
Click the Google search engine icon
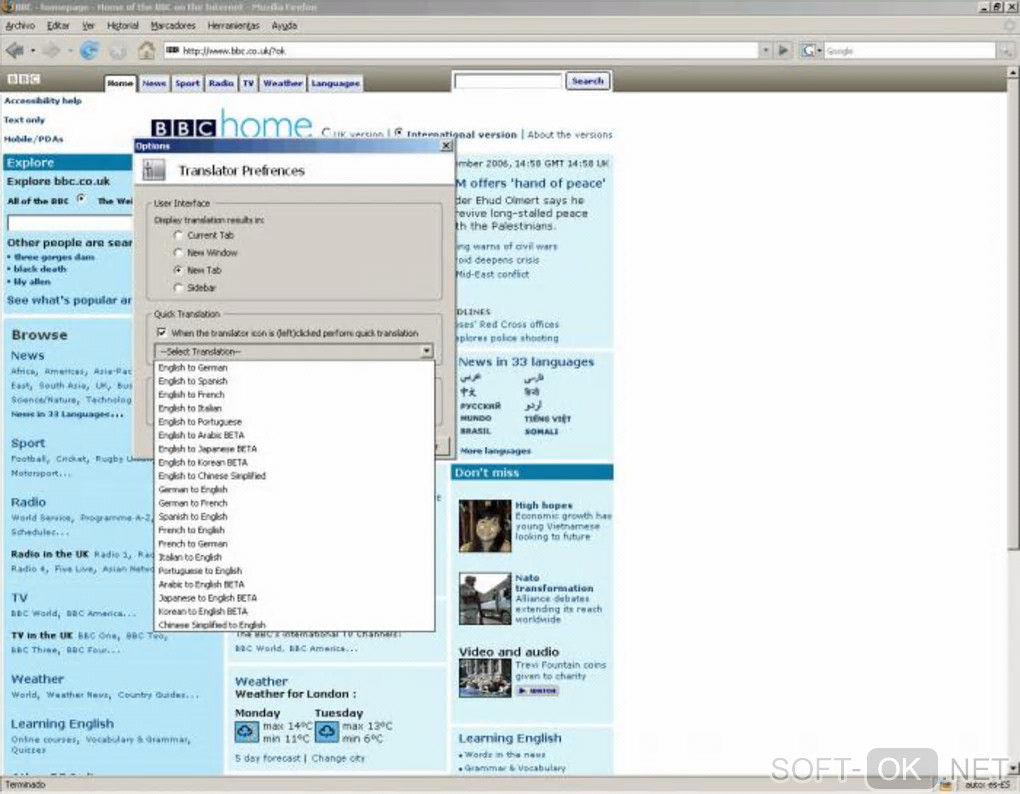click(x=808, y=50)
